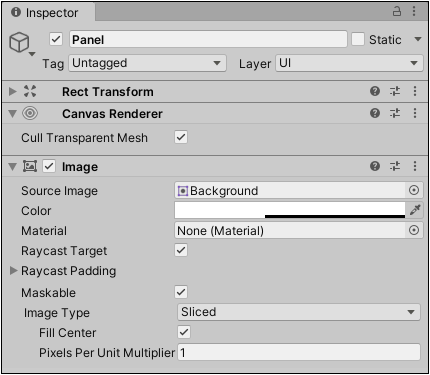Expand the Raycast Padding foldout arrow
This screenshot has width=430, height=375.
(13, 270)
